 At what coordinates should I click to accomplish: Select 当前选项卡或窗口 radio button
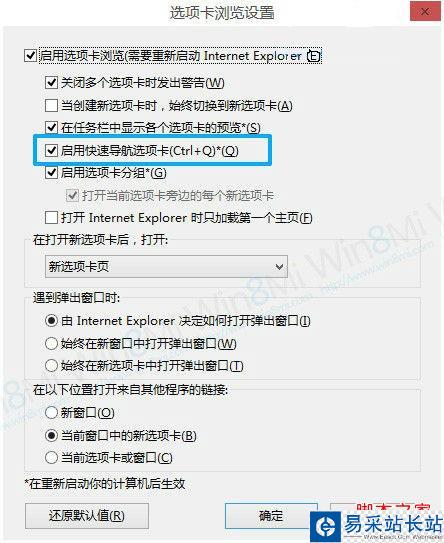coord(51,458)
